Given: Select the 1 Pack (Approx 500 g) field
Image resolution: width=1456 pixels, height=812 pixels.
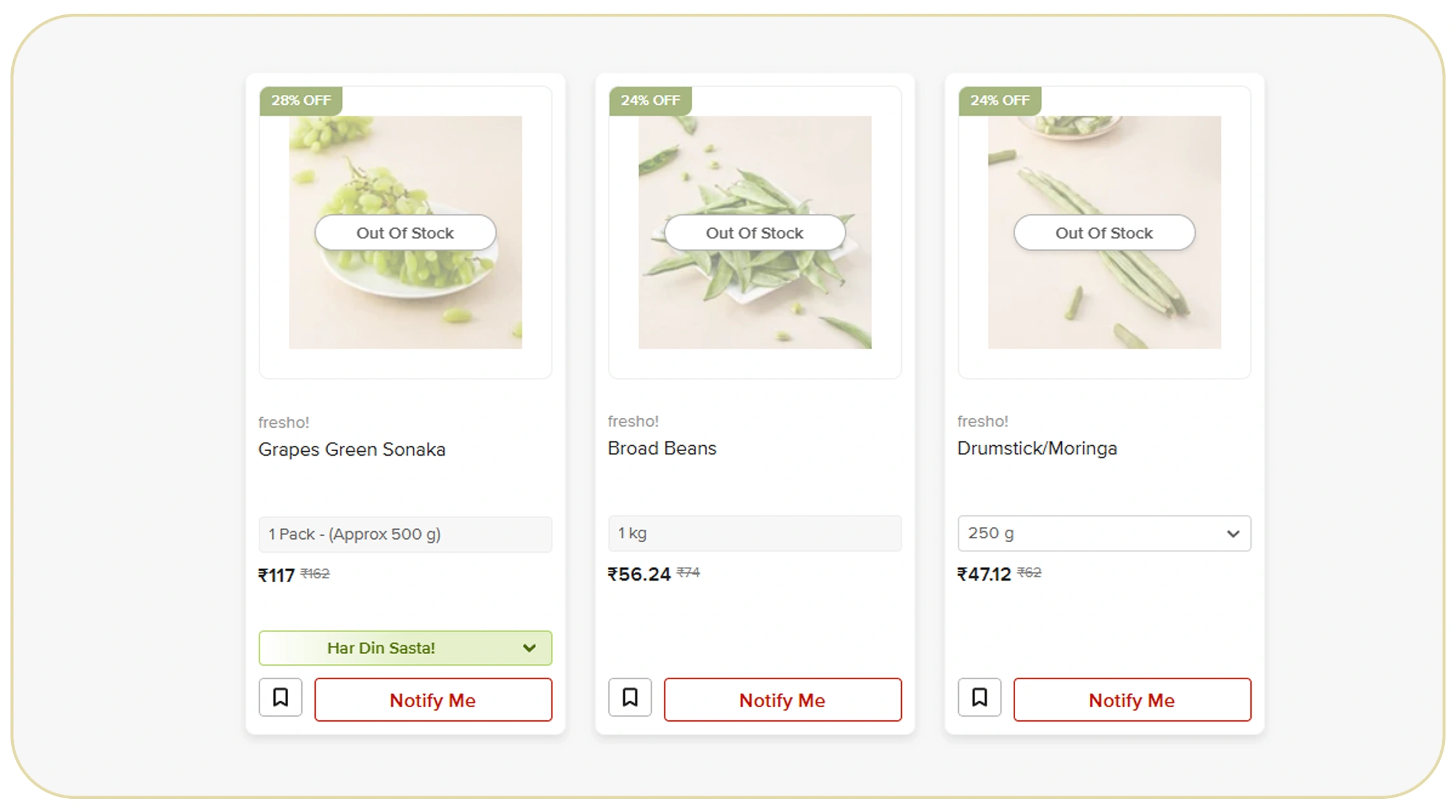Looking at the screenshot, I should click(x=405, y=534).
